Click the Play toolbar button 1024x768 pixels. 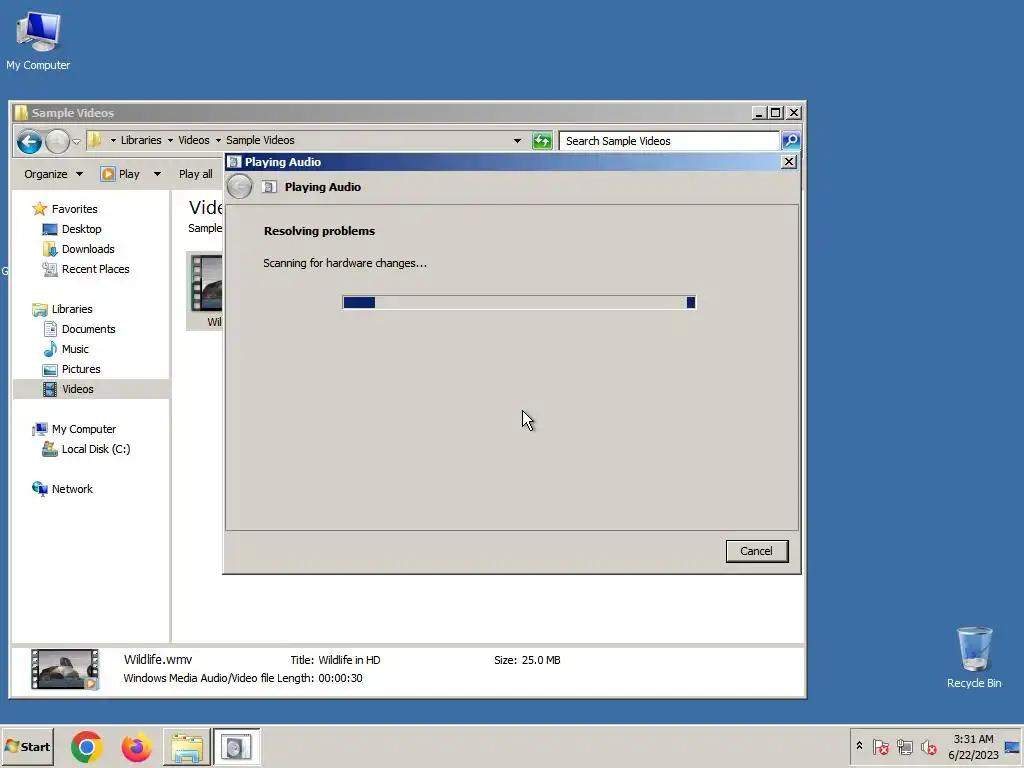click(x=120, y=174)
